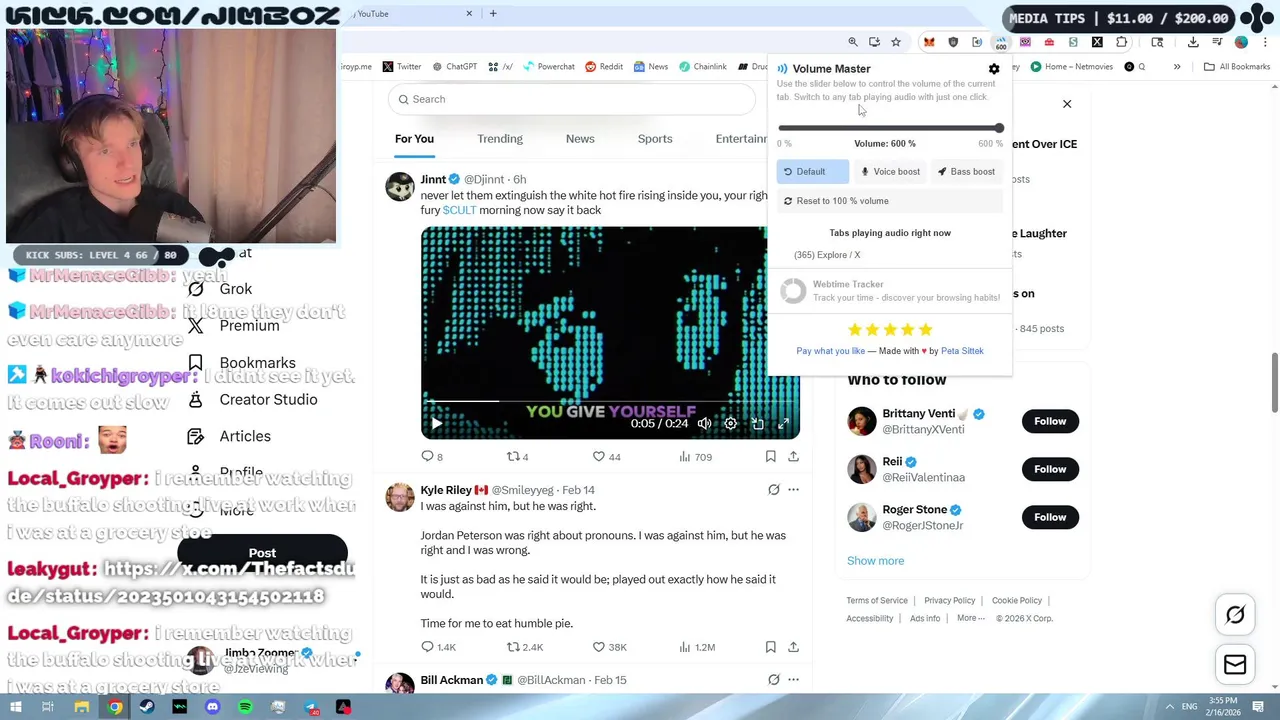The width and height of the screenshot is (1280, 720).
Task: Open the Pay what you like link
Action: (x=830, y=351)
